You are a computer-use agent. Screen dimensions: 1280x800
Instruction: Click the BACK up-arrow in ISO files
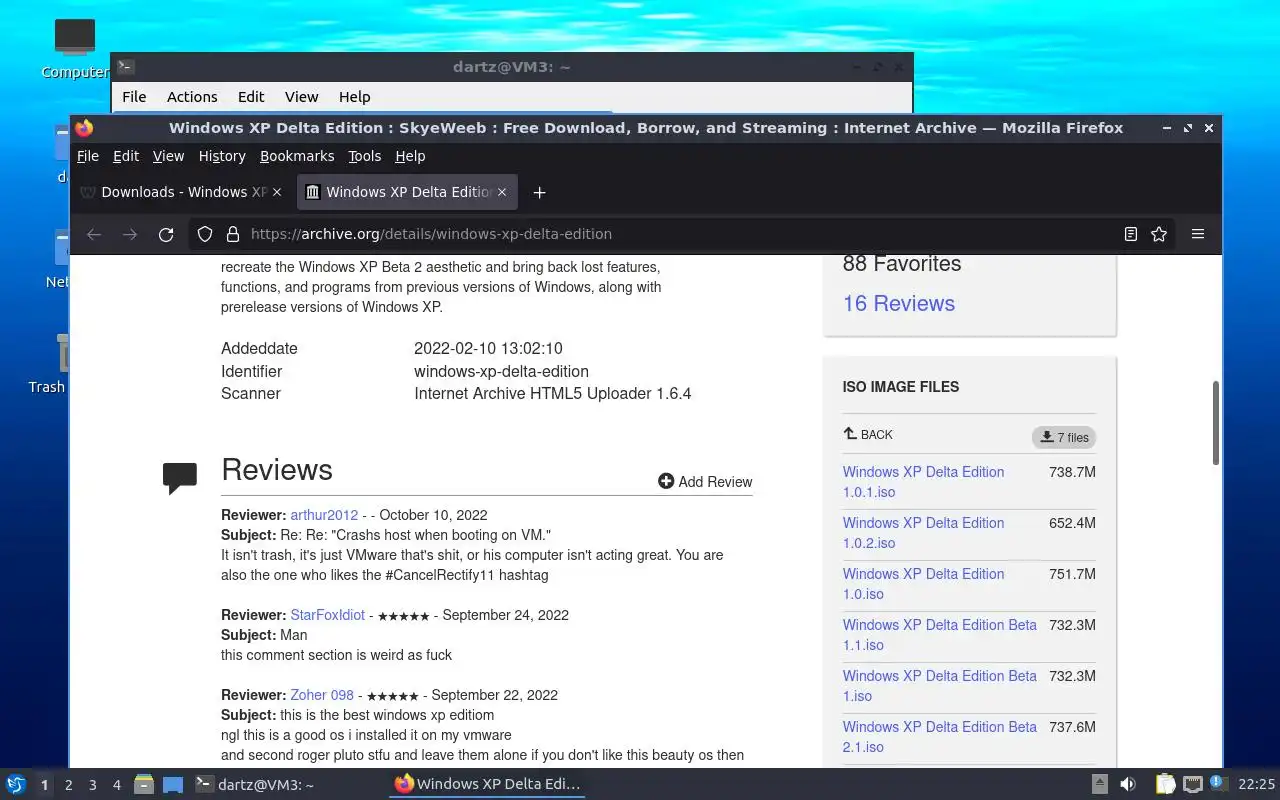coord(850,434)
